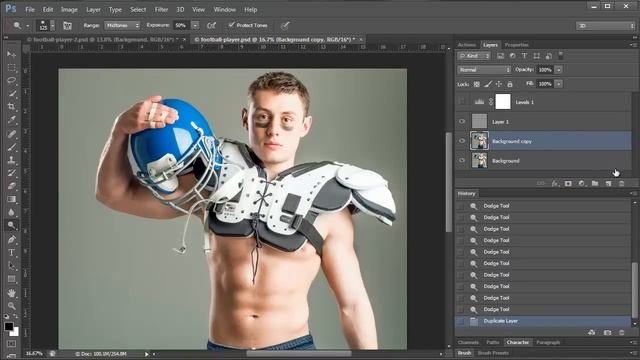Turn layer filtering on or off
Viewport: 640px width, 360px height.
(x=560, y=56)
